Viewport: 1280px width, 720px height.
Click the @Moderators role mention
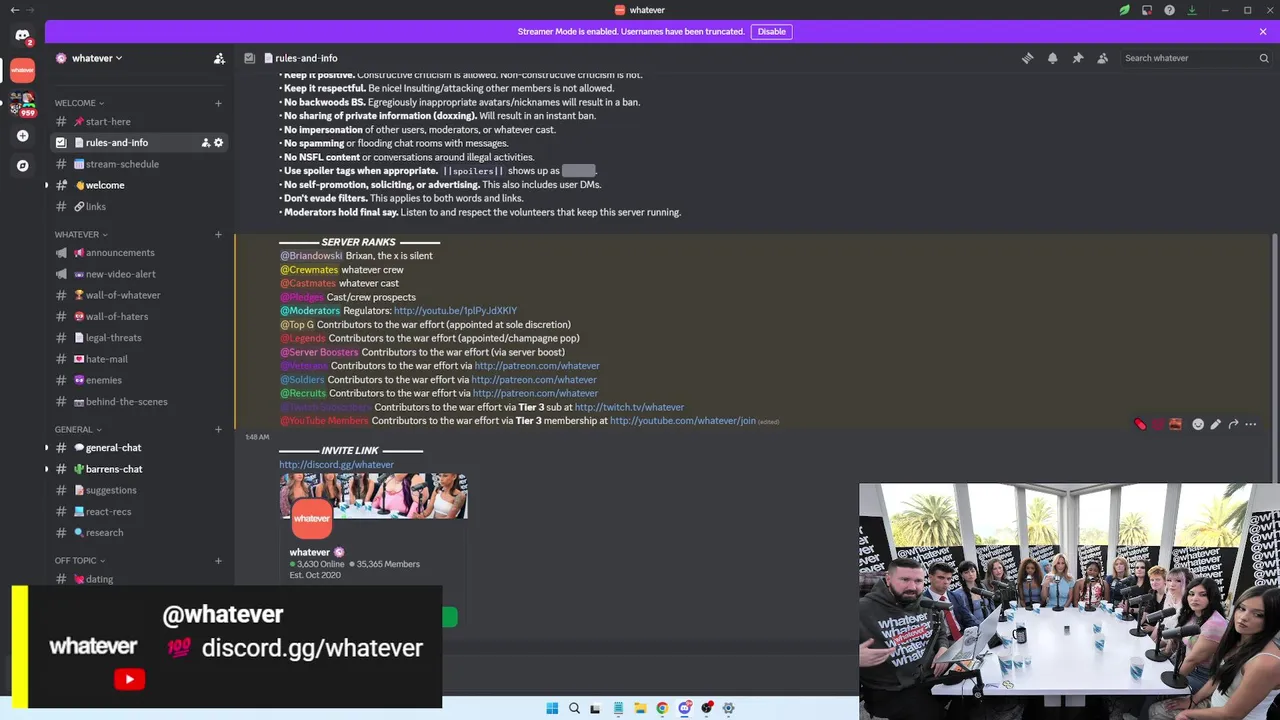pos(310,311)
